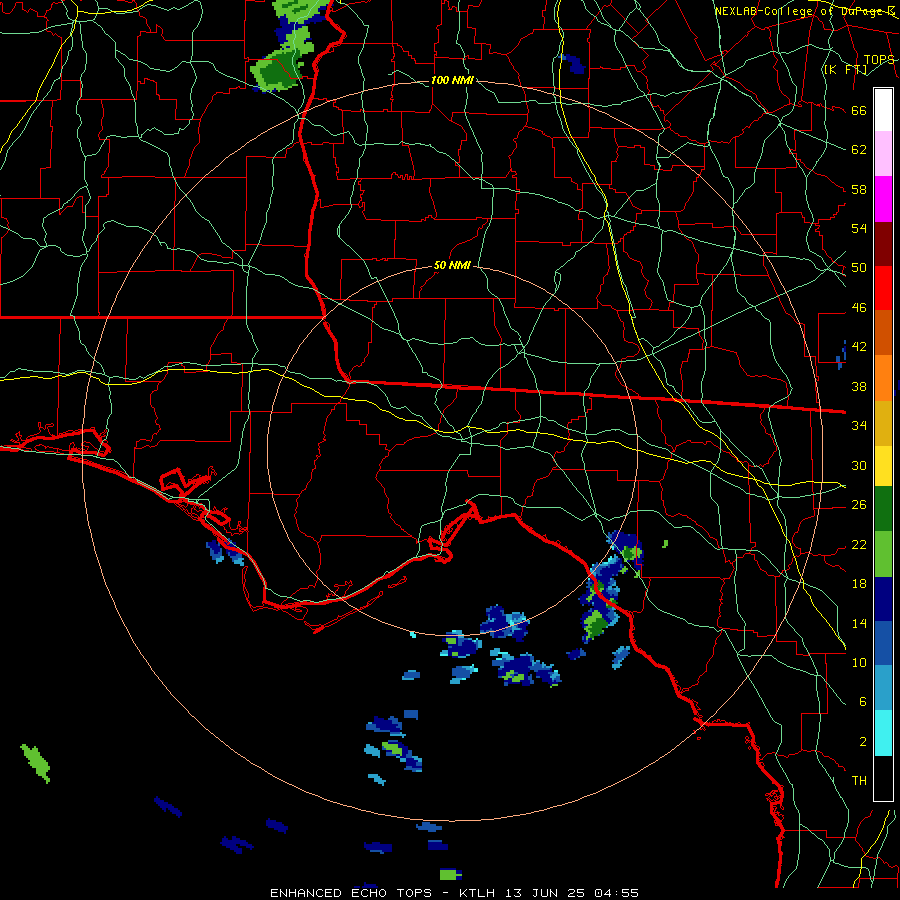Choose the legend value 34
Viewport: 900px width, 900px height.
[x=859, y=425]
